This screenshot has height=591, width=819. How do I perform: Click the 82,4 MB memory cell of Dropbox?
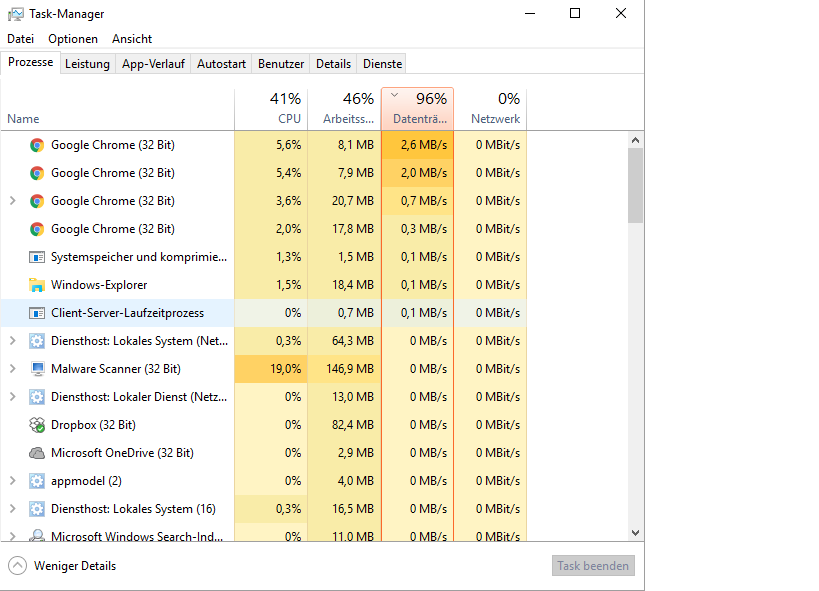click(x=345, y=425)
